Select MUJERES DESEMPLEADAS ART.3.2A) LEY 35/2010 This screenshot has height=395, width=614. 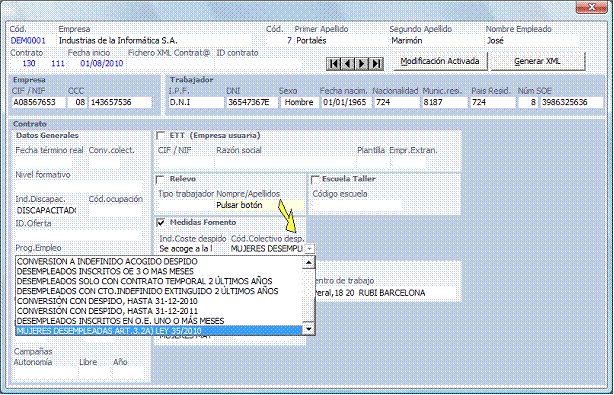(159, 331)
